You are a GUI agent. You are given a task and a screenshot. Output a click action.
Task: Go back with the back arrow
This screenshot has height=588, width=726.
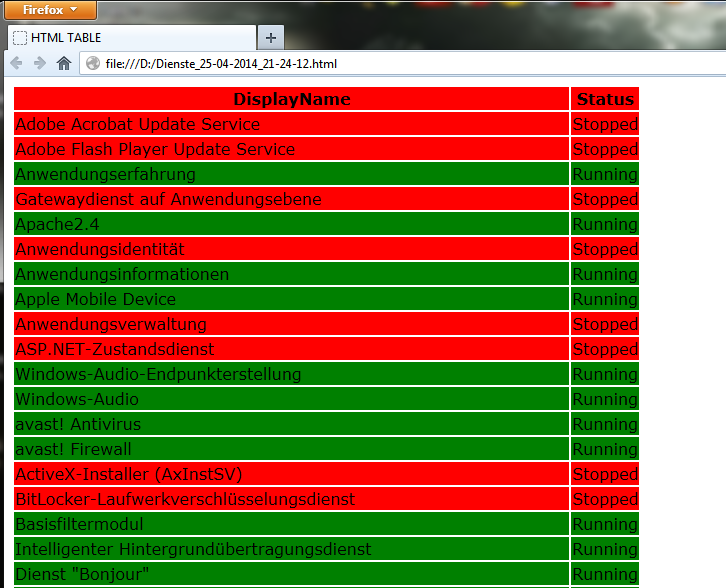16,63
